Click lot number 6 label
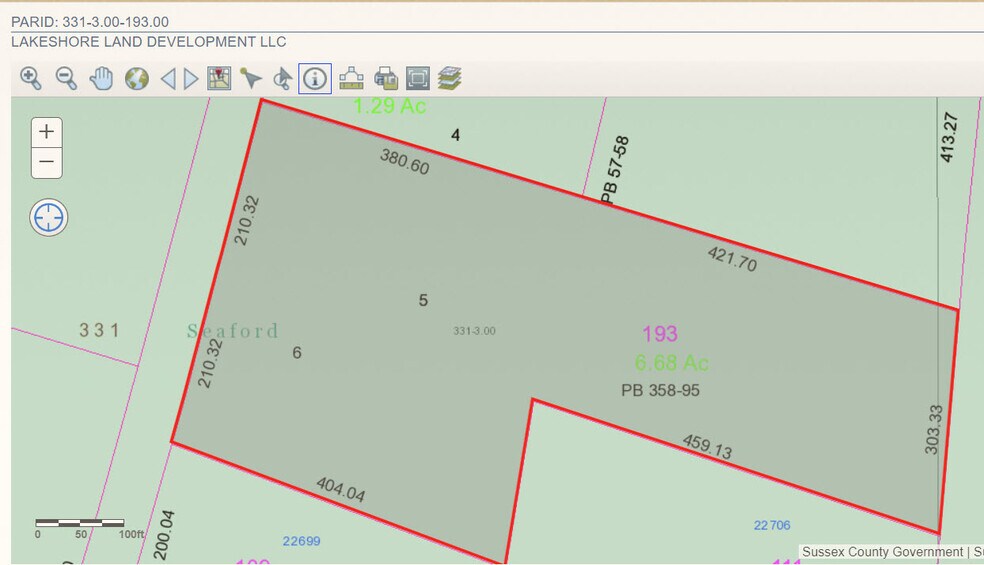This screenshot has width=984, height=565. [297, 353]
